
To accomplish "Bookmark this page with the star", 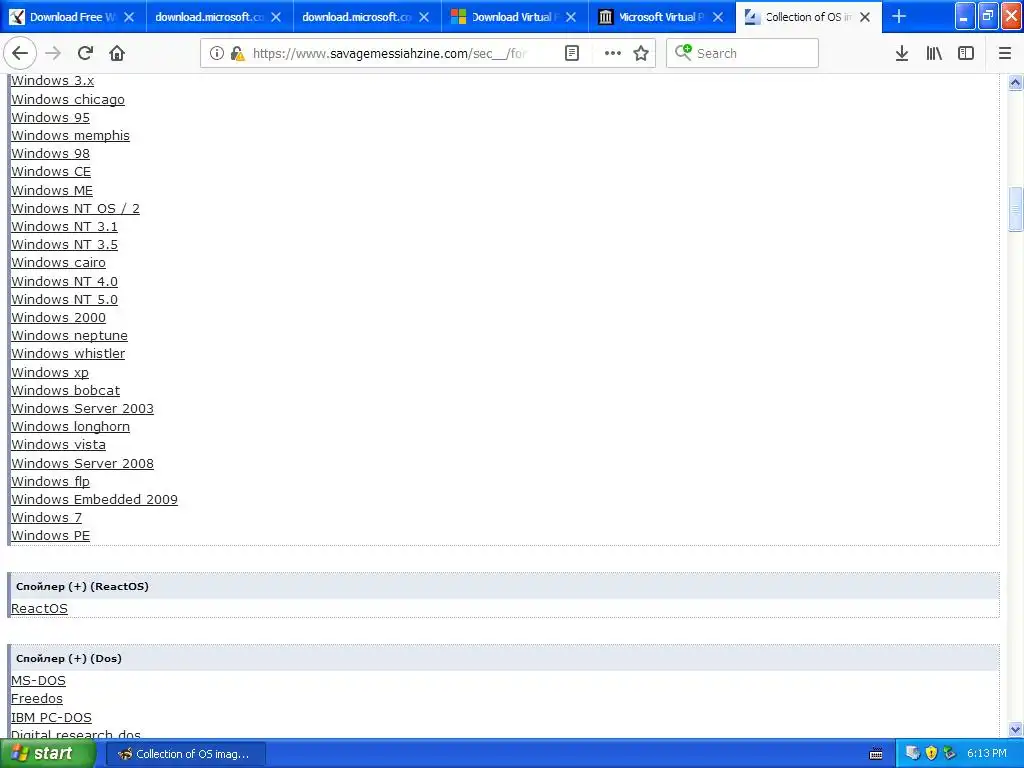I will [641, 53].
